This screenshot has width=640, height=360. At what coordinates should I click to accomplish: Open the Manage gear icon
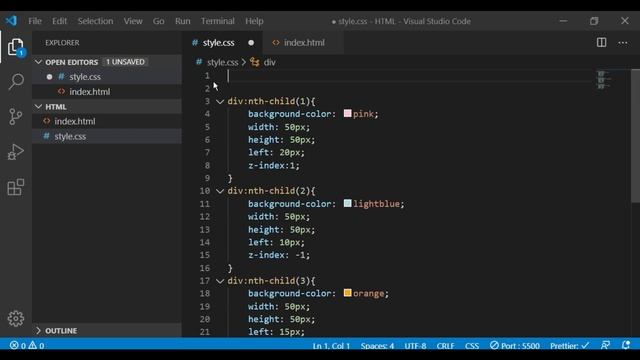(x=16, y=318)
